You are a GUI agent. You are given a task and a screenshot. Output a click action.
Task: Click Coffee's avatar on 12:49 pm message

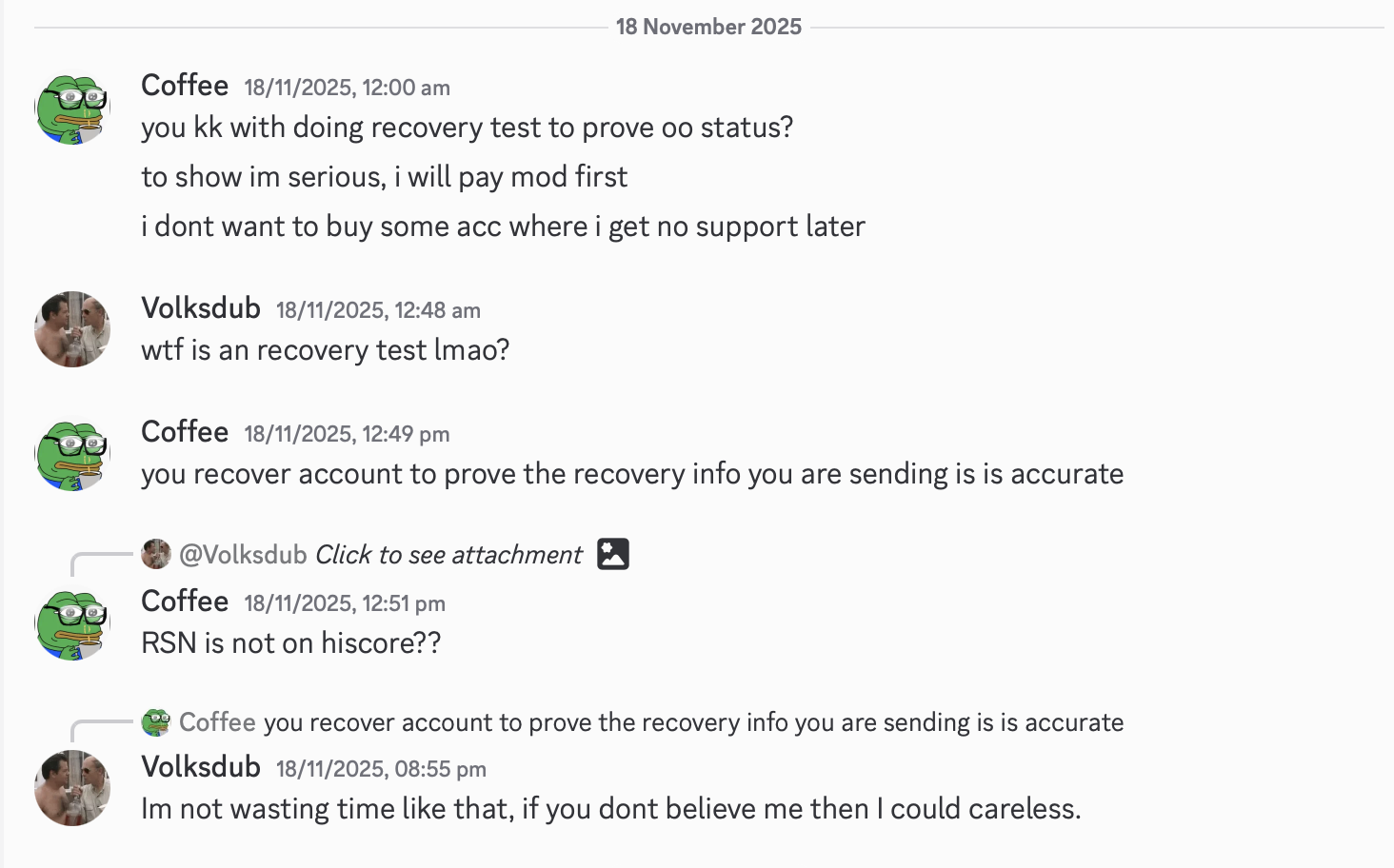(x=72, y=453)
